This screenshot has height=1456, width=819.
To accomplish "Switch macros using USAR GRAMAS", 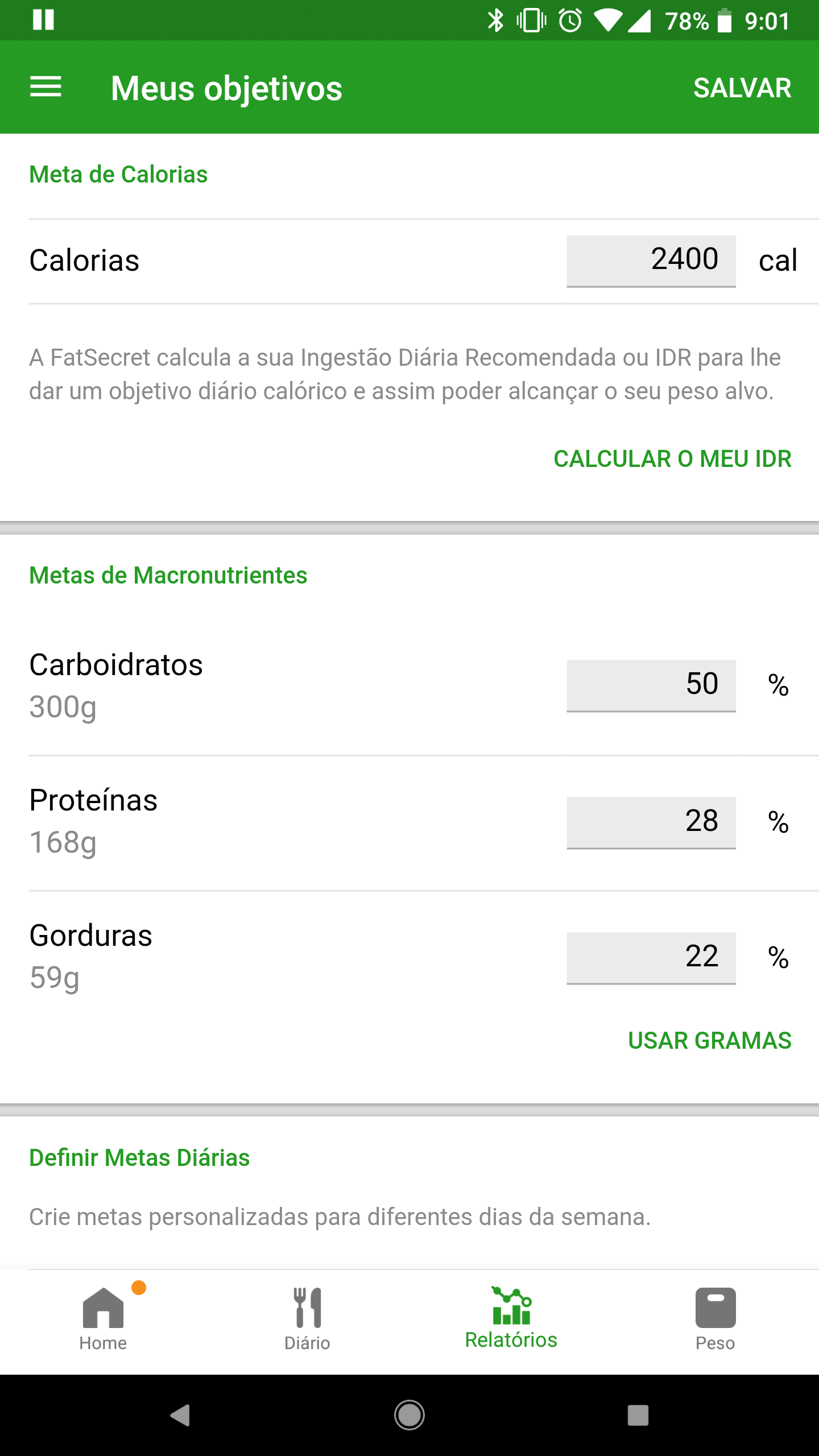I will [709, 1040].
